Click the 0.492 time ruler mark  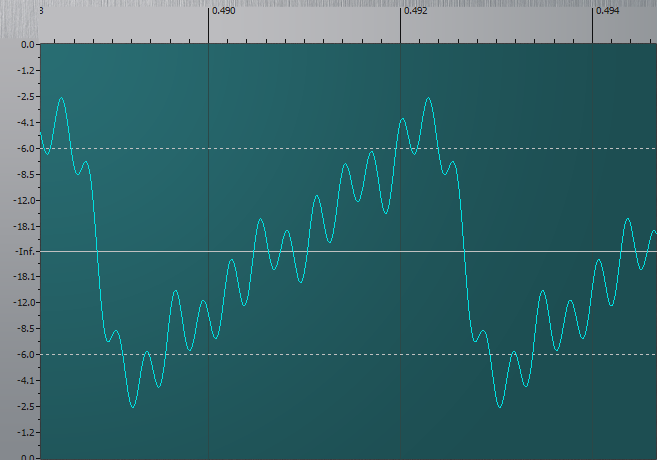(415, 11)
